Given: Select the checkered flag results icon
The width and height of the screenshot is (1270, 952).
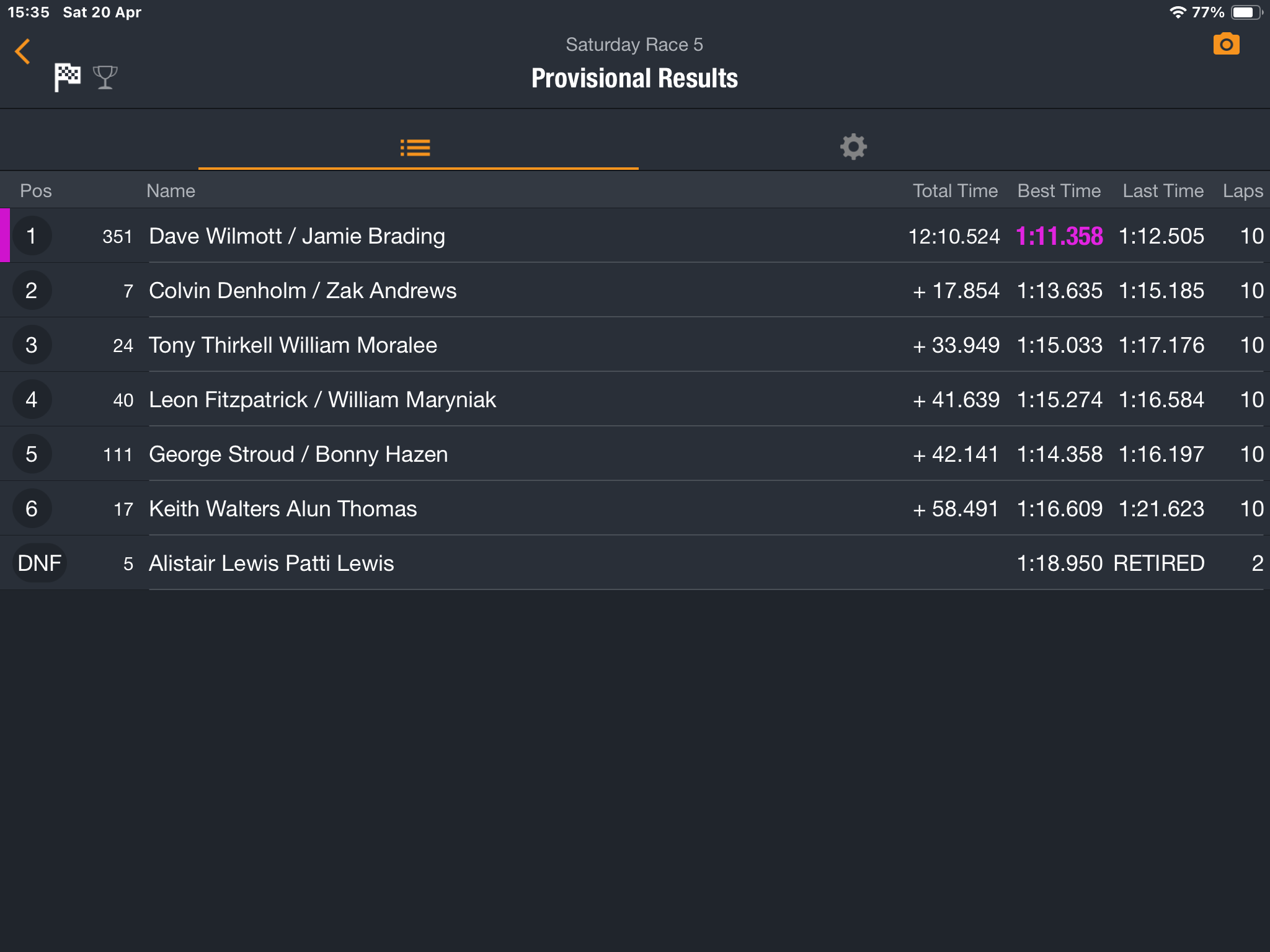Looking at the screenshot, I should pyautogui.click(x=68, y=77).
